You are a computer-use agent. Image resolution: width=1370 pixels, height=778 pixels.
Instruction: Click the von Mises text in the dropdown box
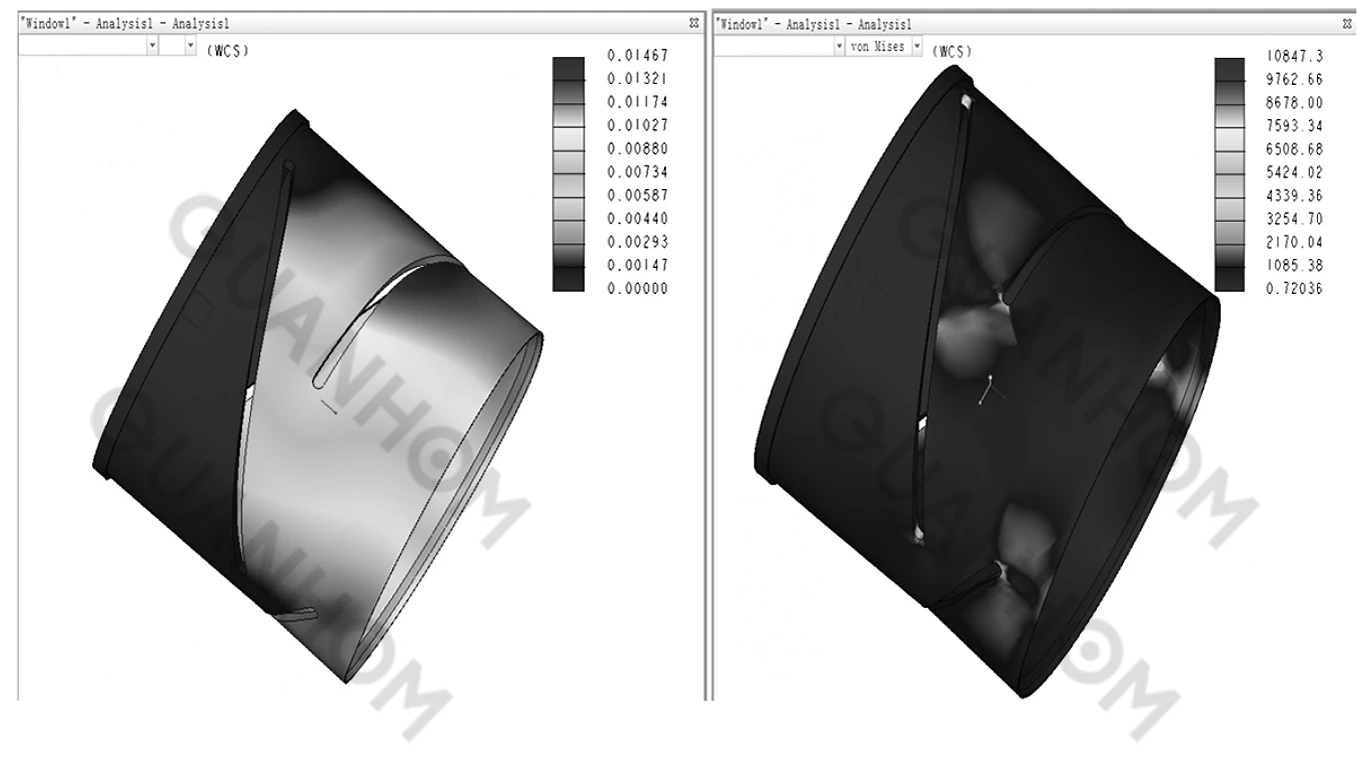[880, 46]
